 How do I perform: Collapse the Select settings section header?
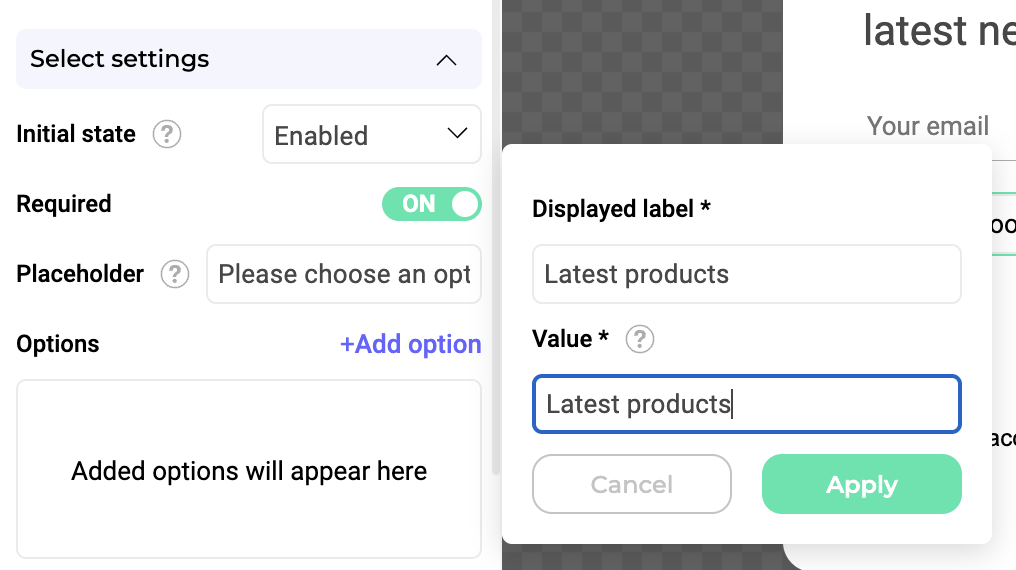(248, 59)
